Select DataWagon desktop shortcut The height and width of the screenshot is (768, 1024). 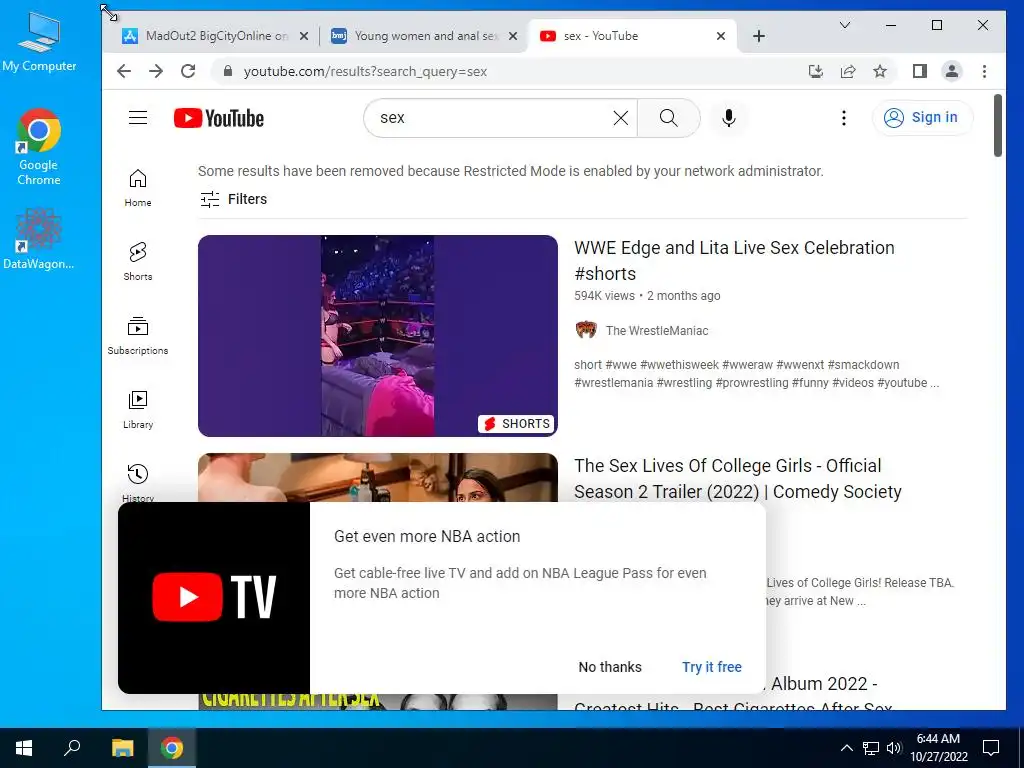(39, 239)
